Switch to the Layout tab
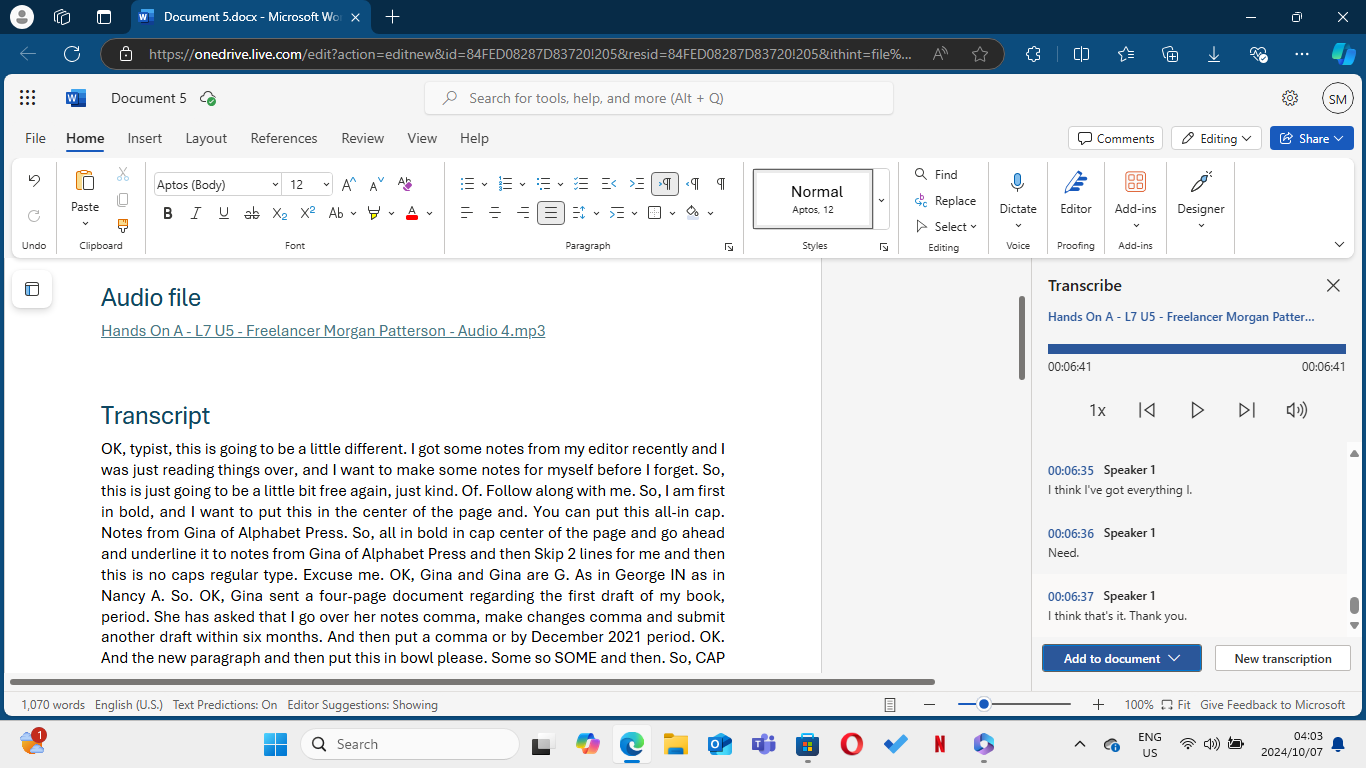This screenshot has height=768, width=1366. coord(206,138)
